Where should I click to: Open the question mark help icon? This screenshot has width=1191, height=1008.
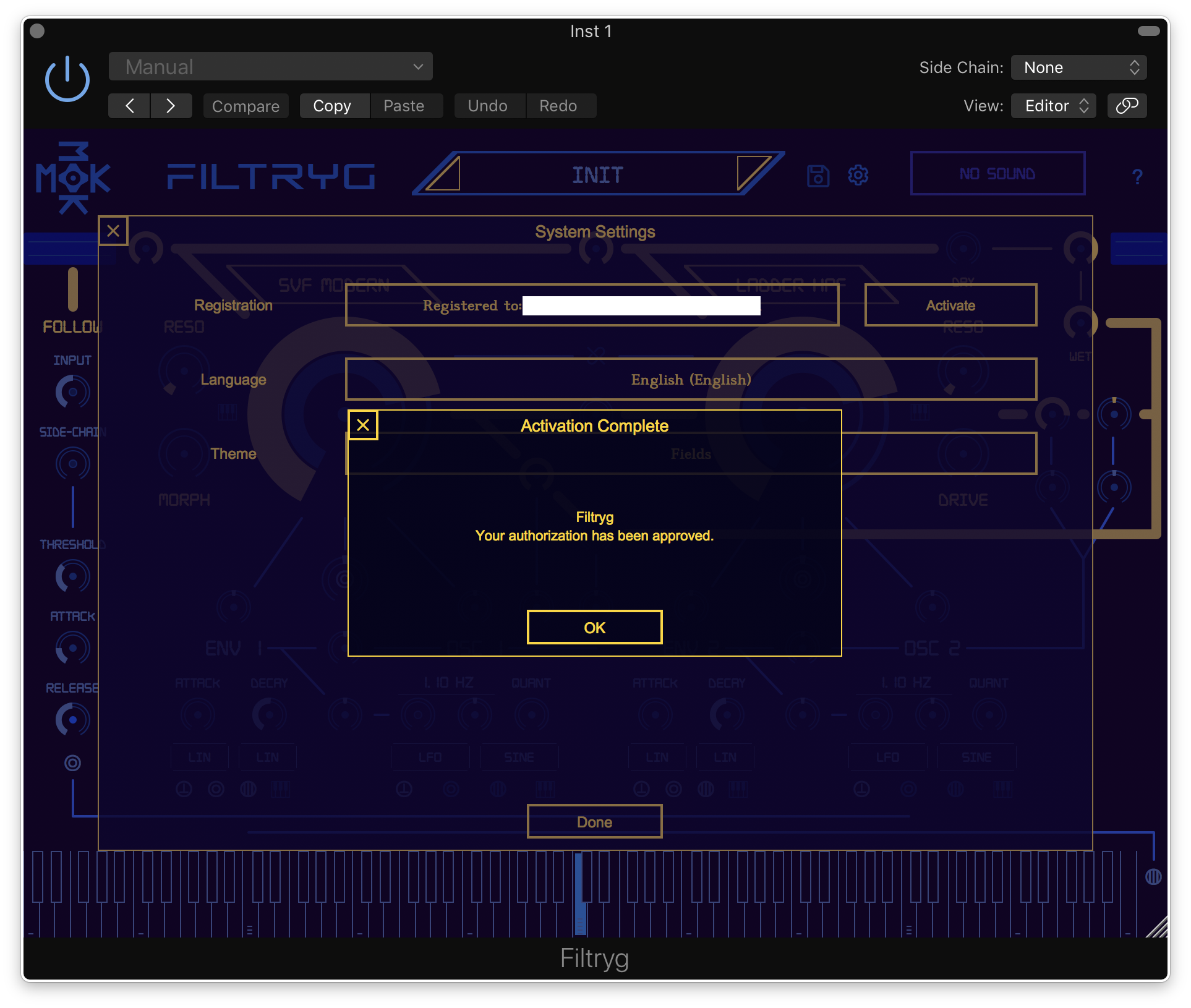(x=1137, y=177)
